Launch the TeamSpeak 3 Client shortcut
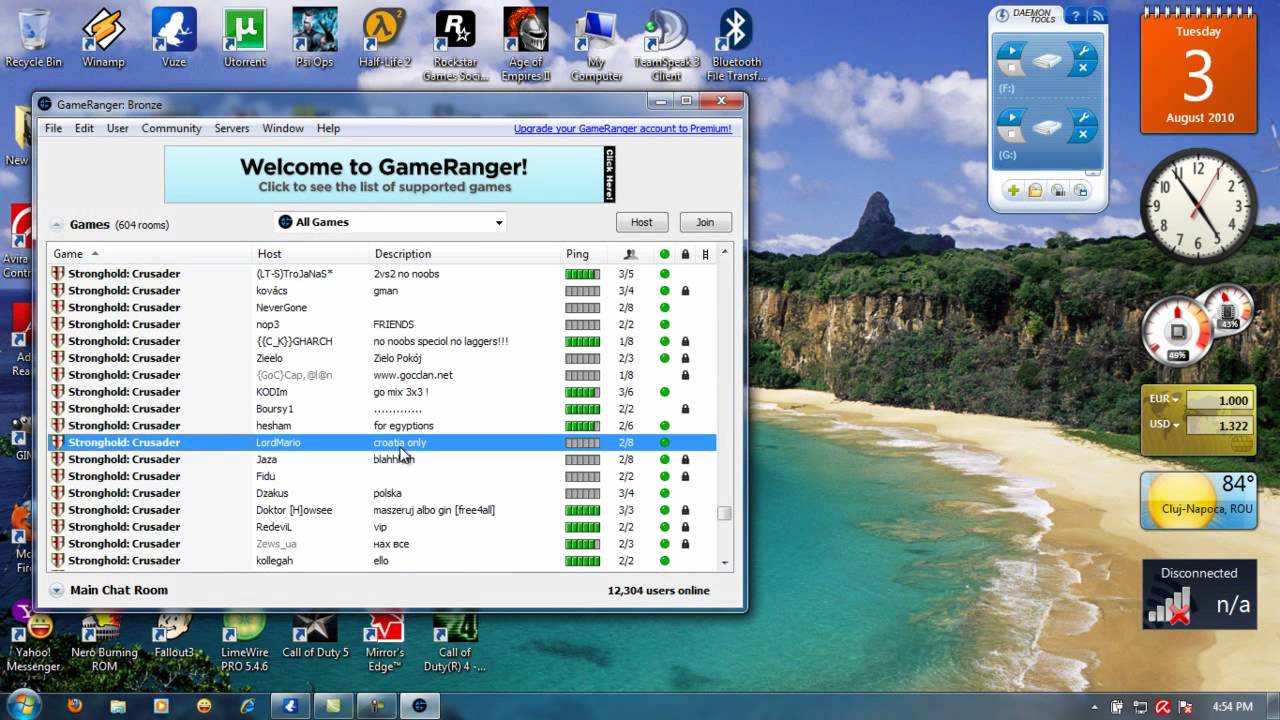The image size is (1280, 720). pos(666,45)
